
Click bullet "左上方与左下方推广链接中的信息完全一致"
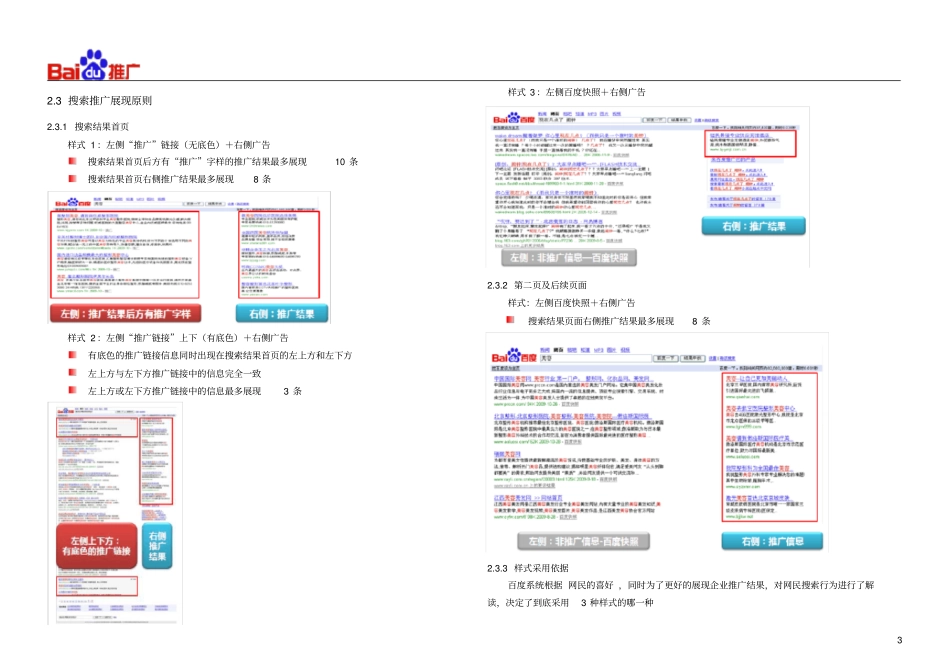[x=174, y=373]
